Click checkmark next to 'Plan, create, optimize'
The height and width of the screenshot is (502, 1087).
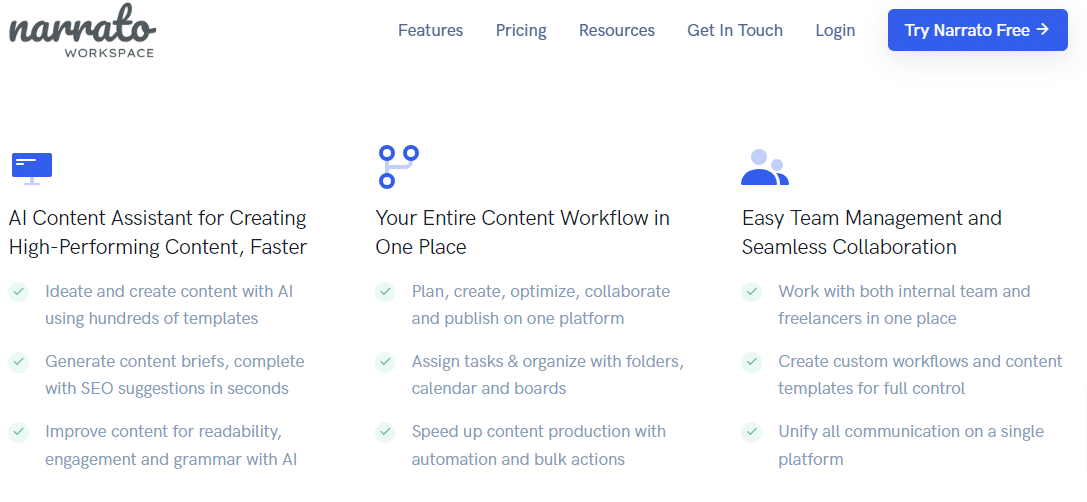coord(385,292)
